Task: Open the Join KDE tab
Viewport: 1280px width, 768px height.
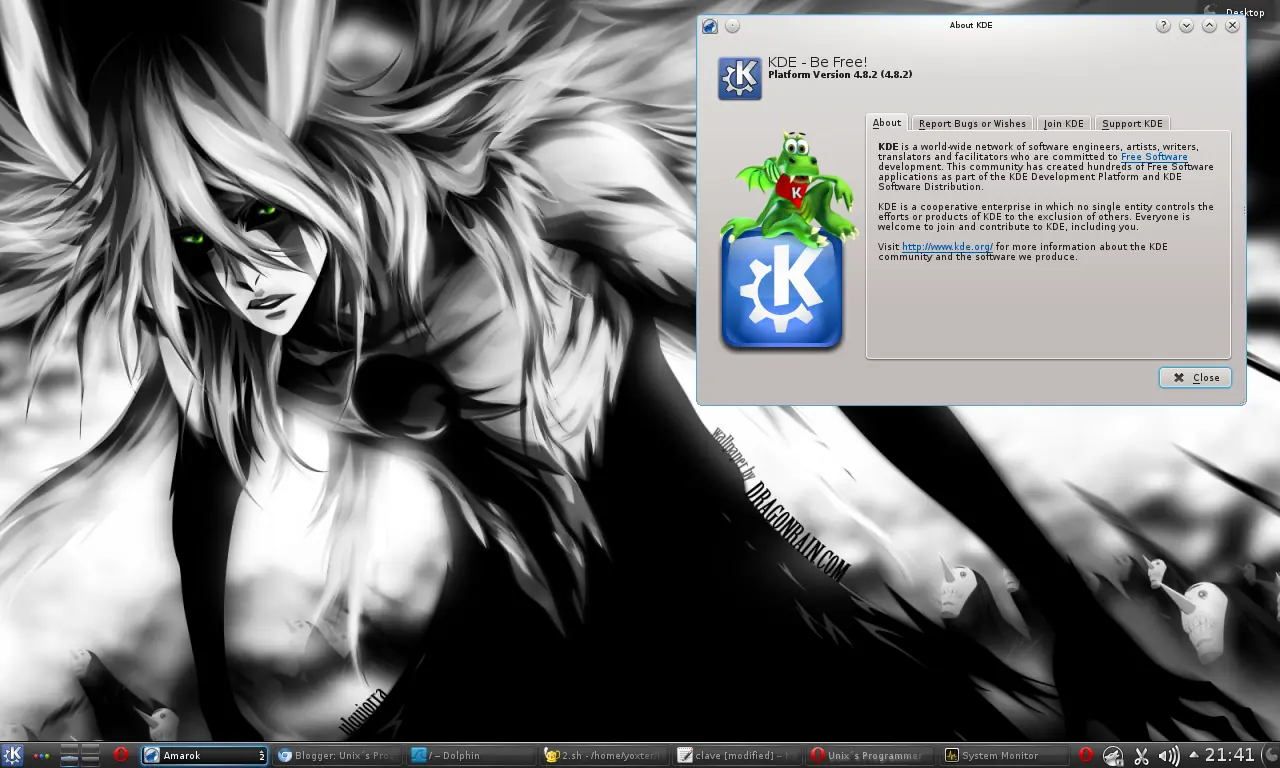Action: pos(1063,124)
